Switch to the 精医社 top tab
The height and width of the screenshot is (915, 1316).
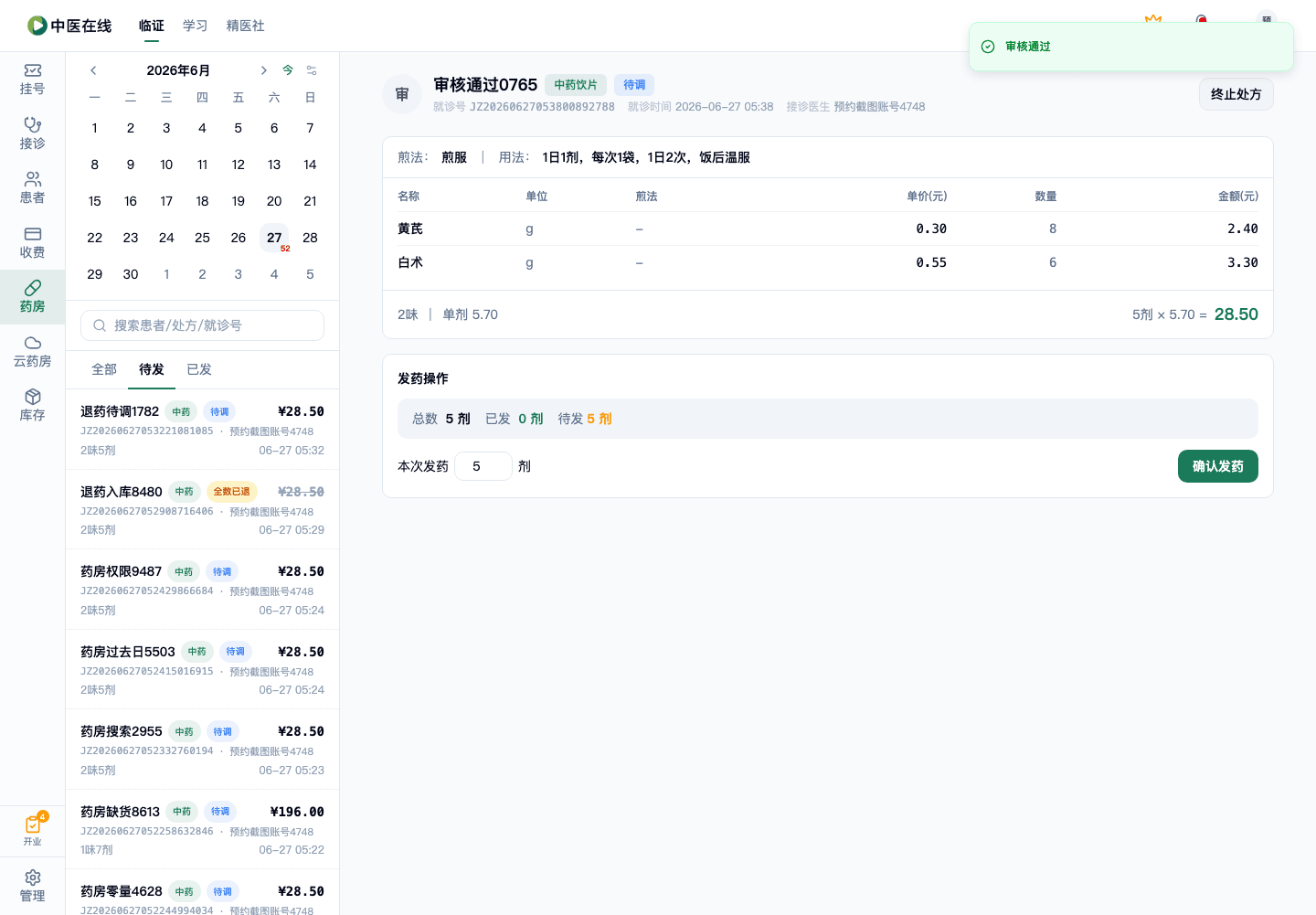coord(246,26)
